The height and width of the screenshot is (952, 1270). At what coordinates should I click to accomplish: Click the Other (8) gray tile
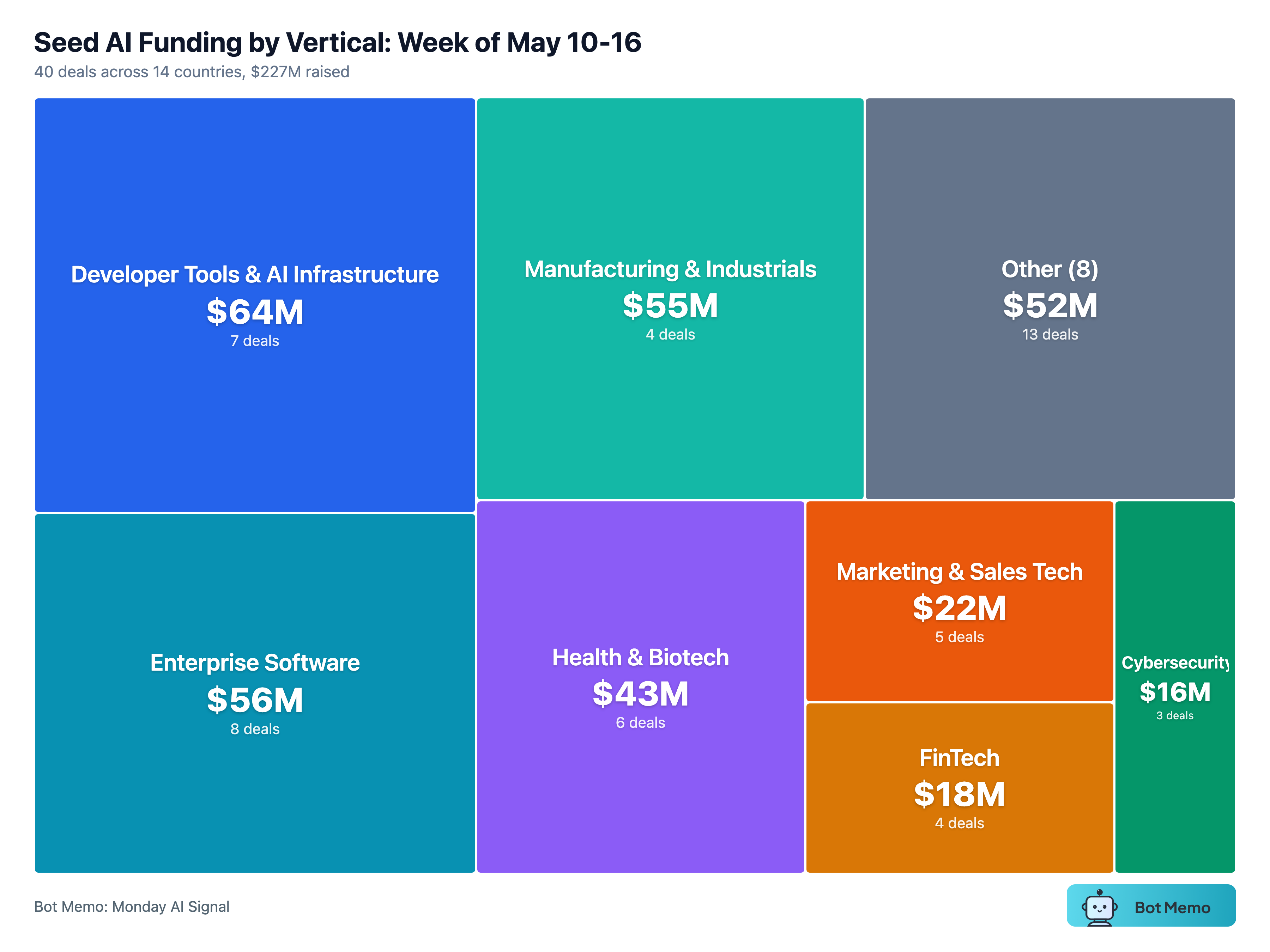pos(1050,298)
